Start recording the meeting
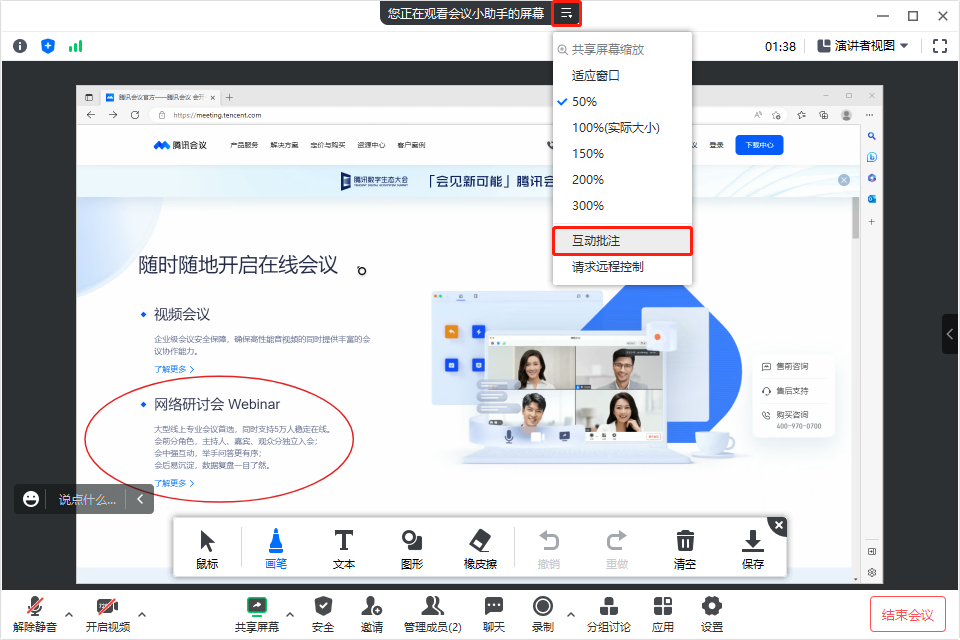The height and width of the screenshot is (640, 960). pyautogui.click(x=542, y=614)
